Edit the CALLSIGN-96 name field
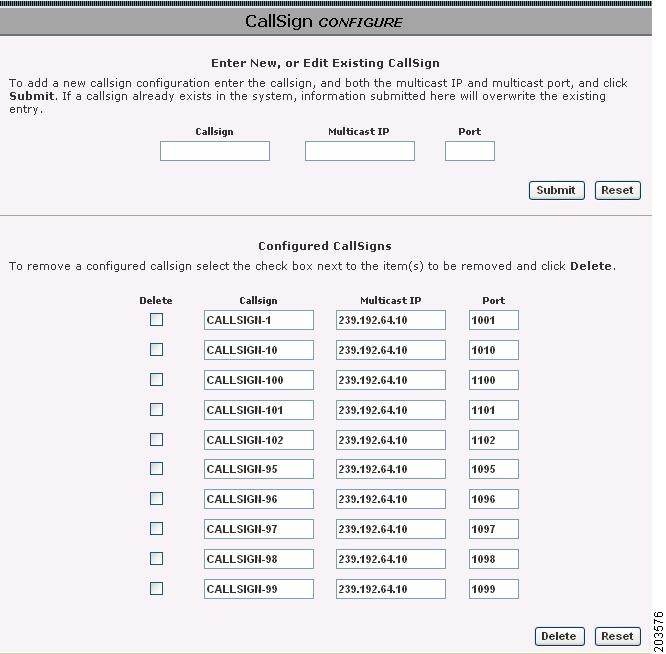Screen dimensions: 666x654 point(259,499)
